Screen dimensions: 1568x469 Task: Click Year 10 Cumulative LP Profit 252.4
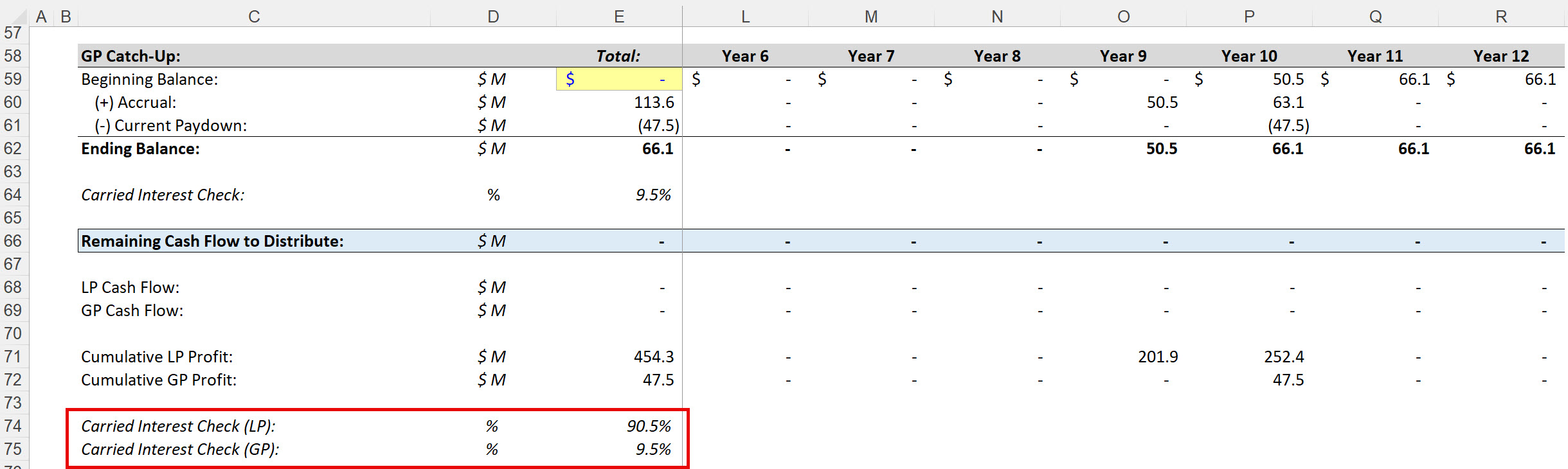[x=1284, y=357]
